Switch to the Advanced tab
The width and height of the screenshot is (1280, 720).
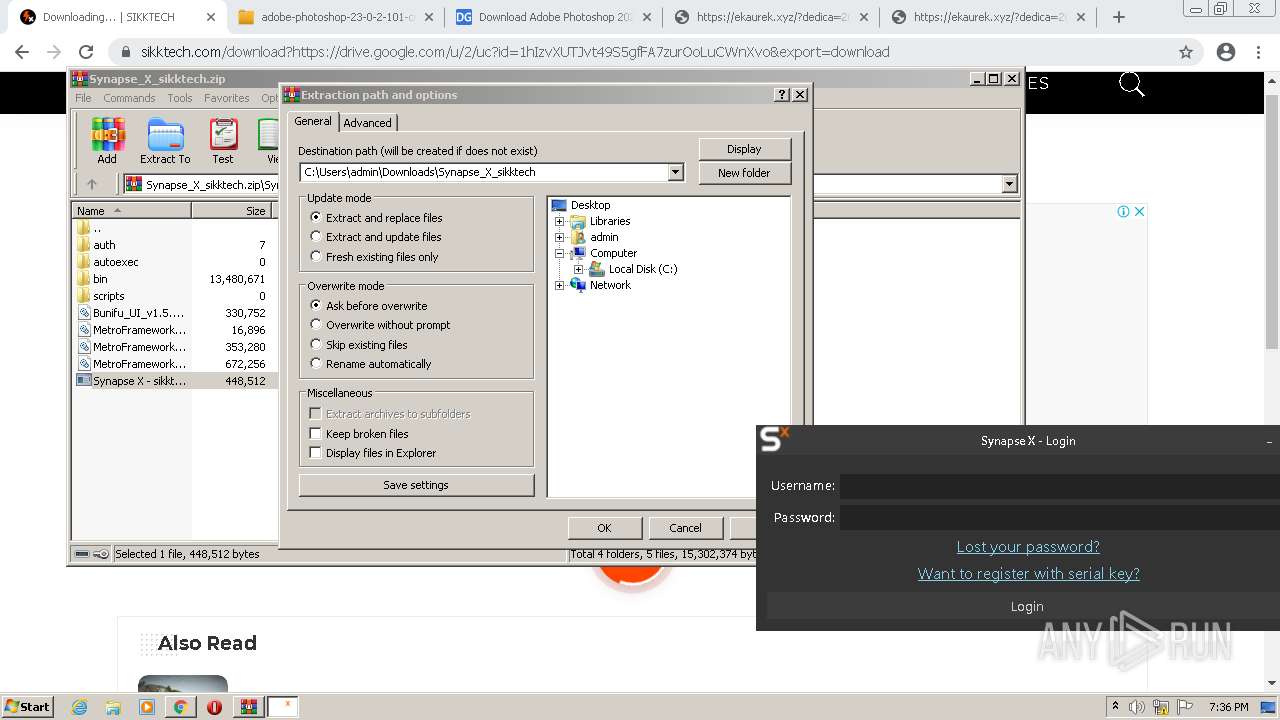[367, 122]
